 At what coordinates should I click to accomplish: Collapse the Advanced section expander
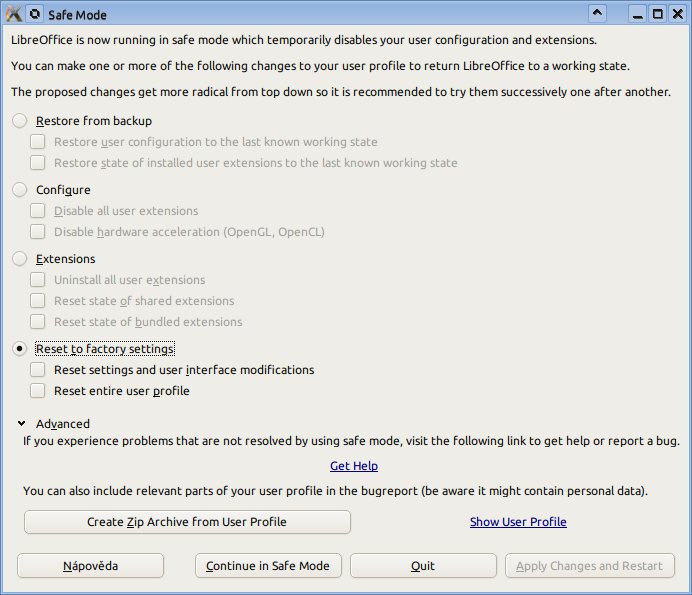point(21,424)
